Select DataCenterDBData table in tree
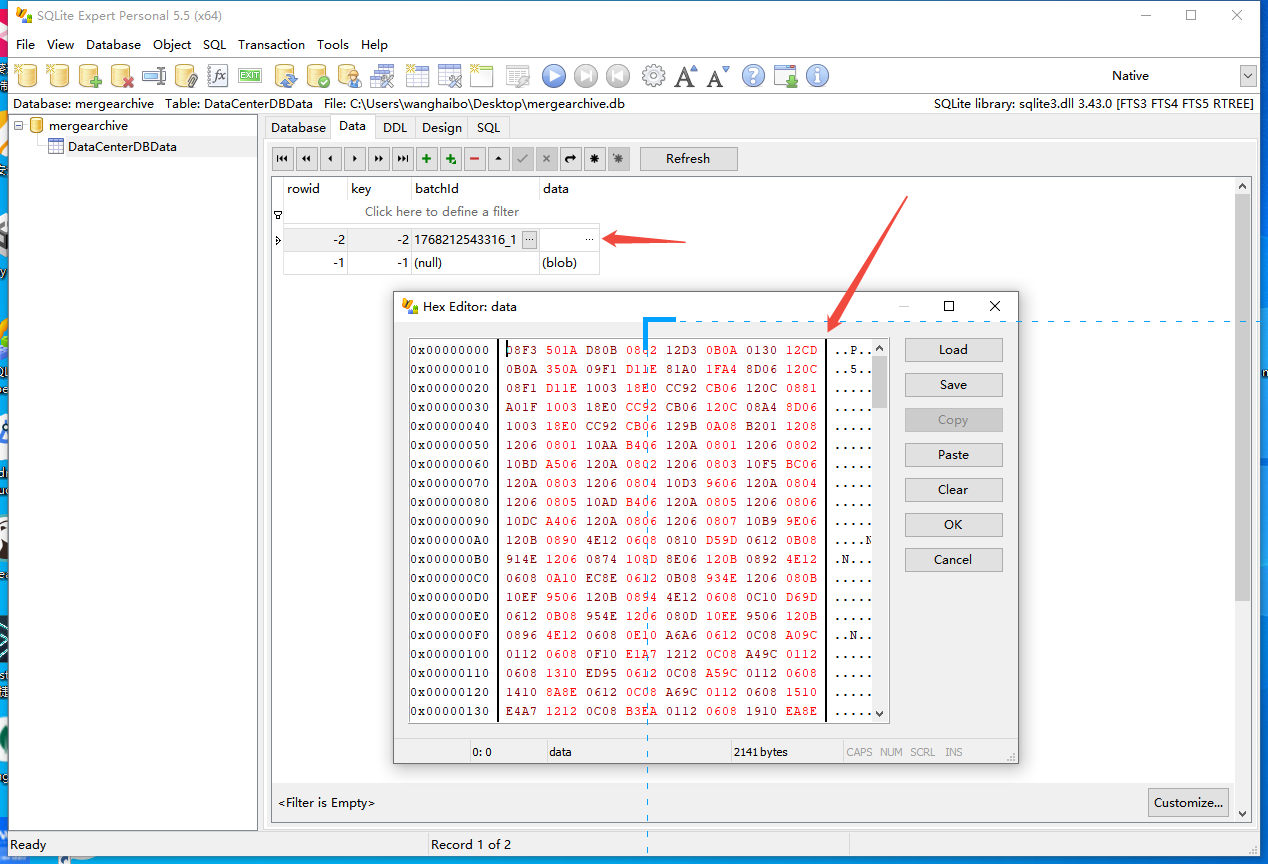Viewport: 1268px width, 864px height. (121, 147)
